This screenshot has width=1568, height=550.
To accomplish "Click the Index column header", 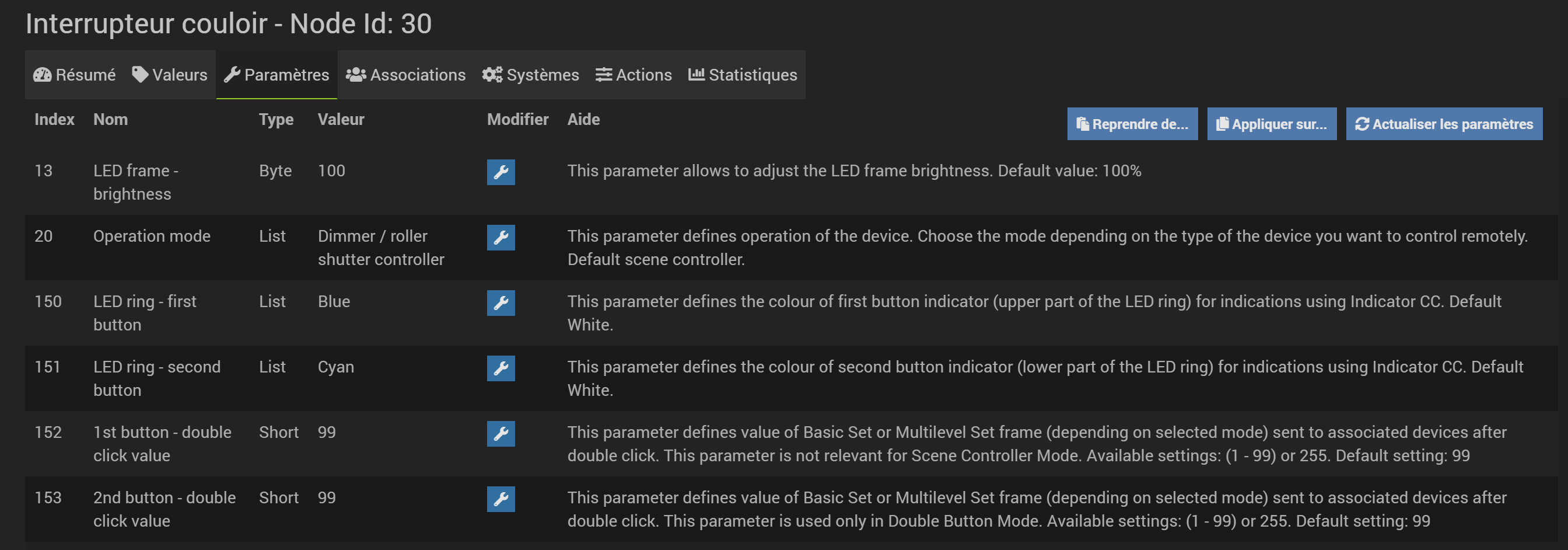I will click(x=54, y=119).
